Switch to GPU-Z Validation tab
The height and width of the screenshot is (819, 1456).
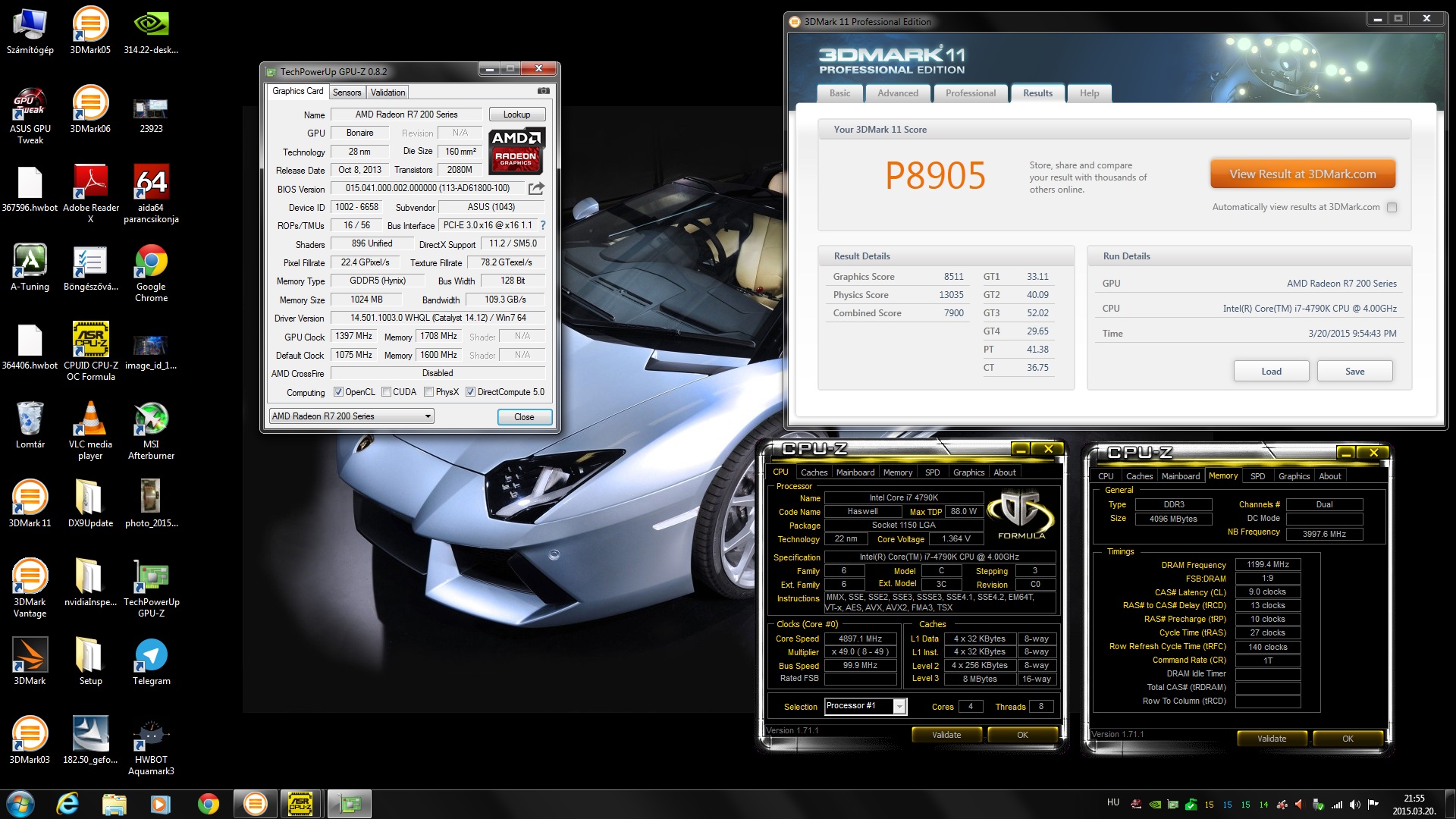click(388, 93)
